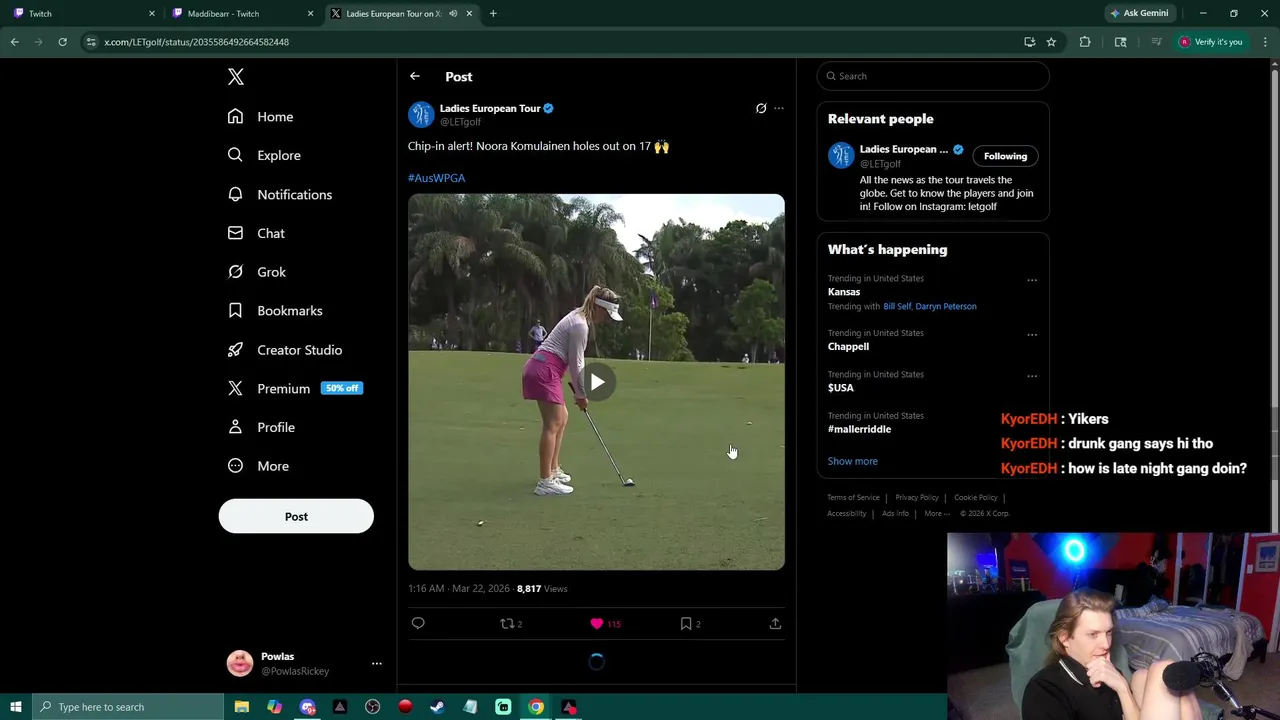This screenshot has height=720, width=1280.
Task: Click Show more under trends
Action: (x=853, y=461)
